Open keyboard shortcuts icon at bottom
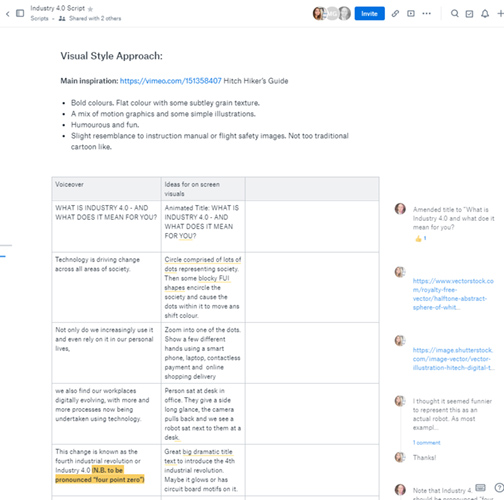504x500 pixels. 480,488
